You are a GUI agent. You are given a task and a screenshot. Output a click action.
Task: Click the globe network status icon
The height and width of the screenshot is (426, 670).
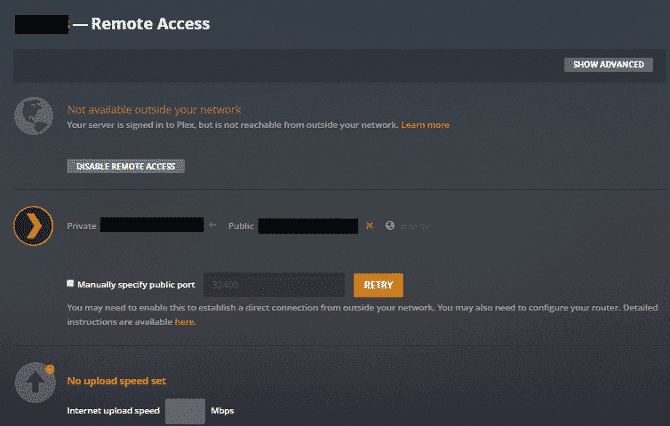coord(33,116)
